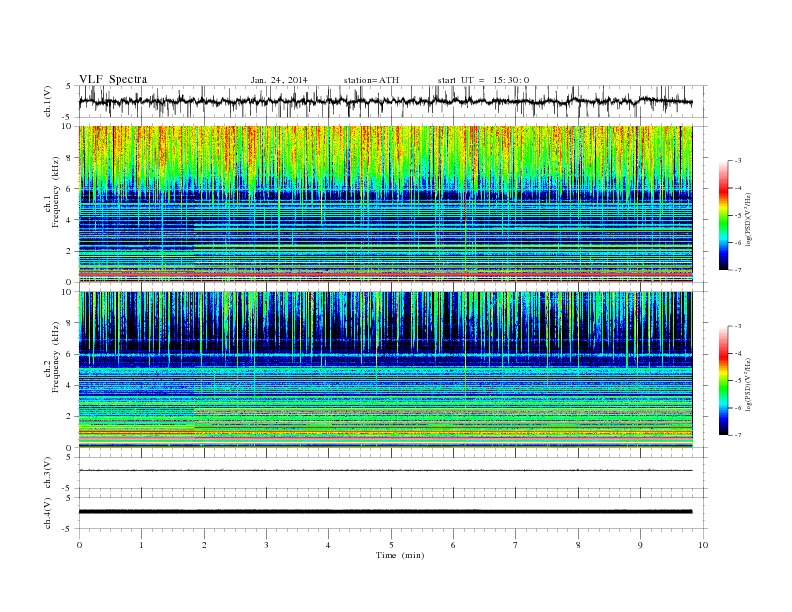Click time axis tick label "9"
Image resolution: width=792 pixels, height=612 pixels.
tap(640, 545)
